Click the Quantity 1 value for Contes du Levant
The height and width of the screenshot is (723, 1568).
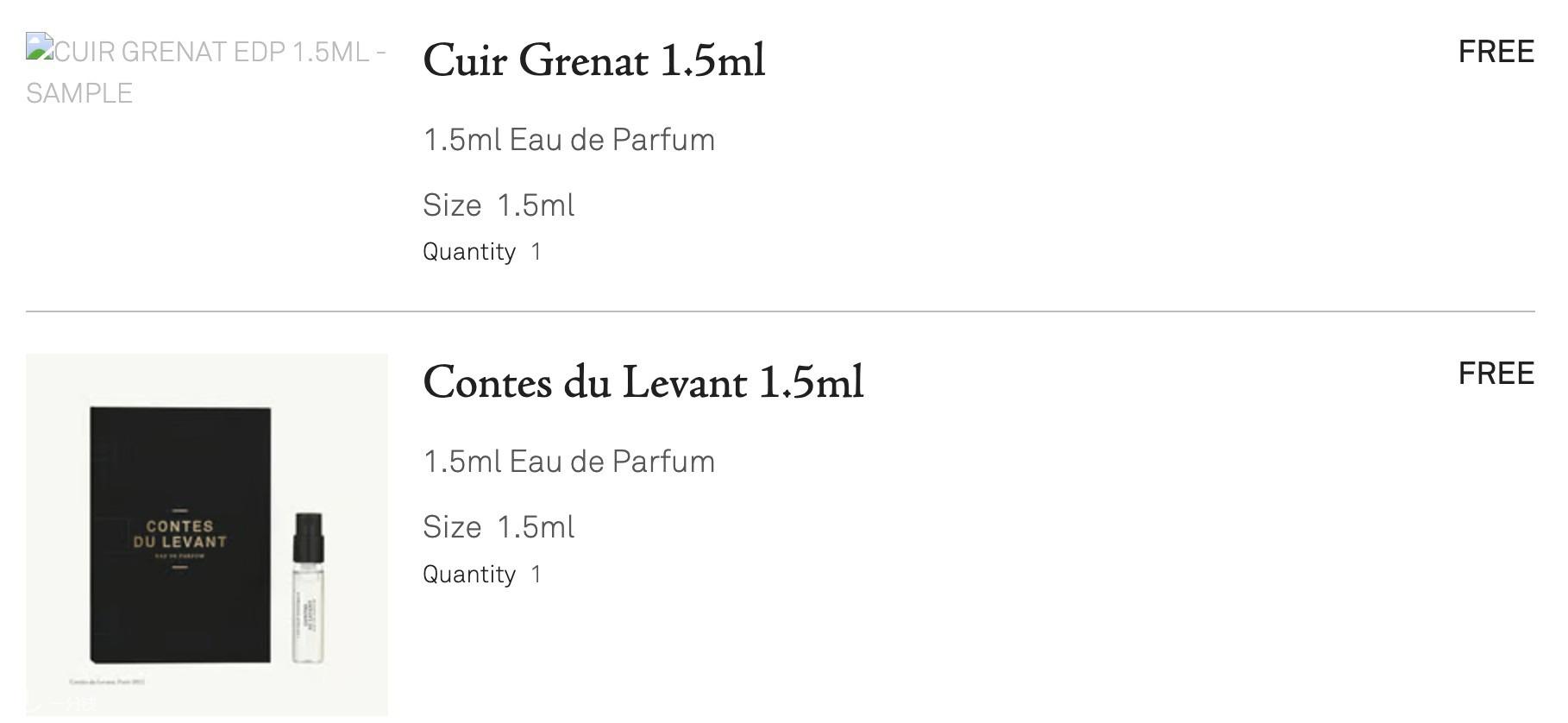pos(536,575)
